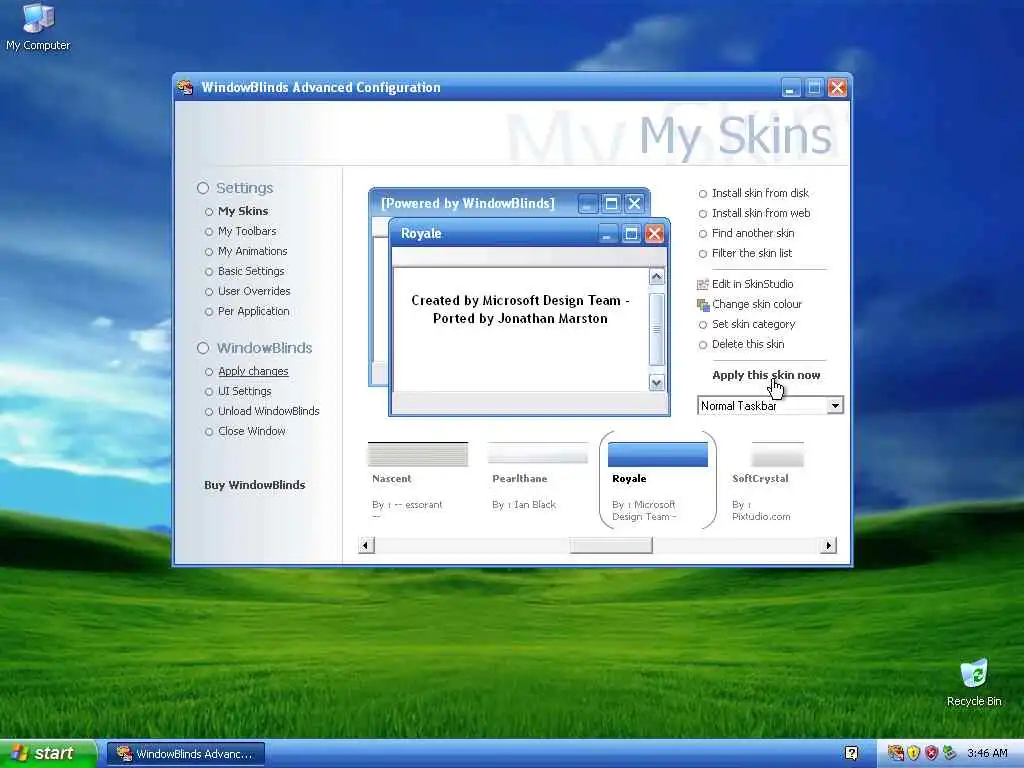Select Find another skin
Viewport: 1024px width, 768px height.
click(x=753, y=233)
